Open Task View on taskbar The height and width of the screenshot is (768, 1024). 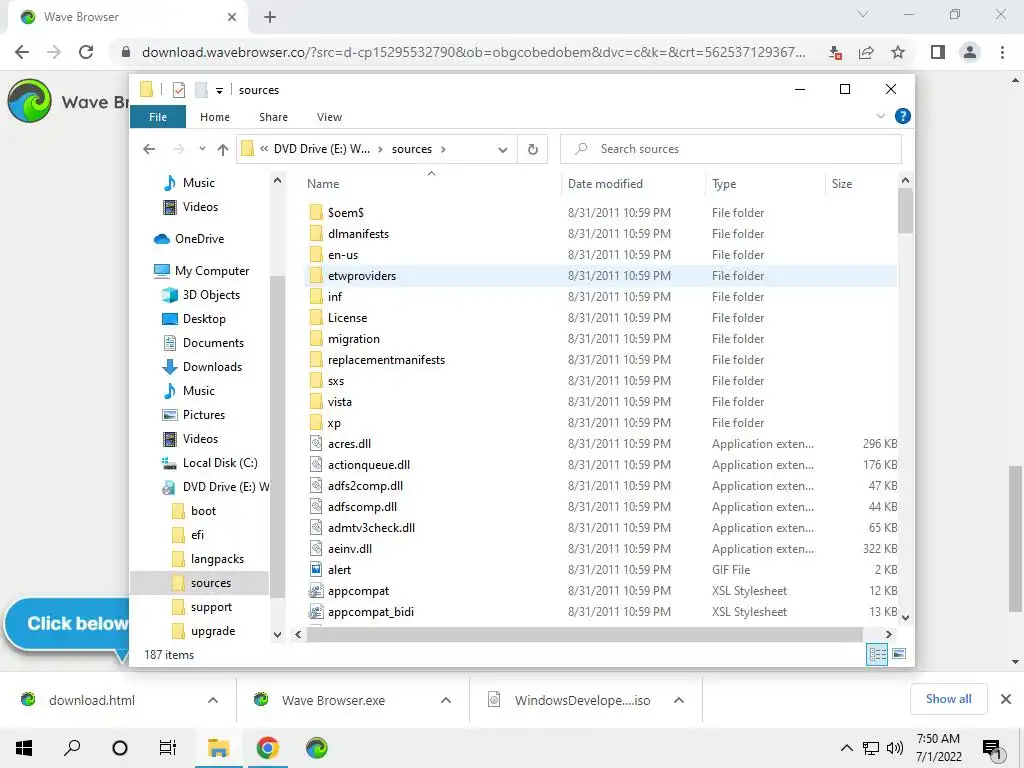pyautogui.click(x=168, y=748)
